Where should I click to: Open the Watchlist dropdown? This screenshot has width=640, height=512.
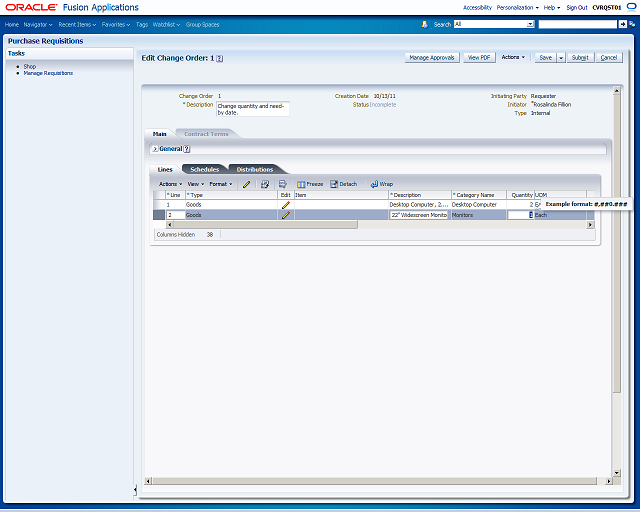[x=166, y=24]
